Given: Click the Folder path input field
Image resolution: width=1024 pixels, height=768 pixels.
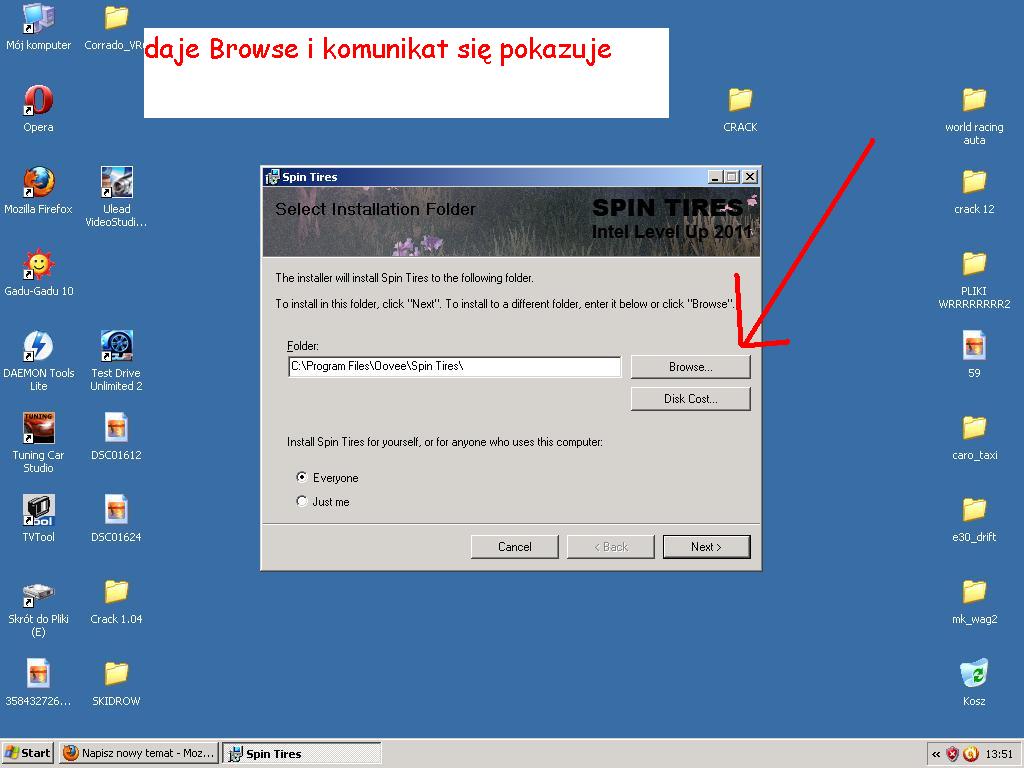Looking at the screenshot, I should point(454,366).
